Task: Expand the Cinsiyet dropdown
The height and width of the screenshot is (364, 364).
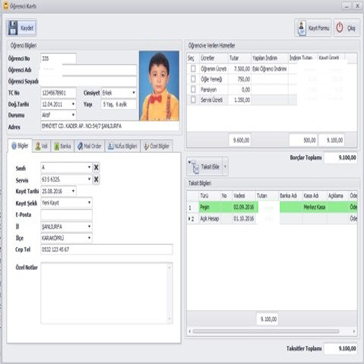Action: (x=134, y=93)
